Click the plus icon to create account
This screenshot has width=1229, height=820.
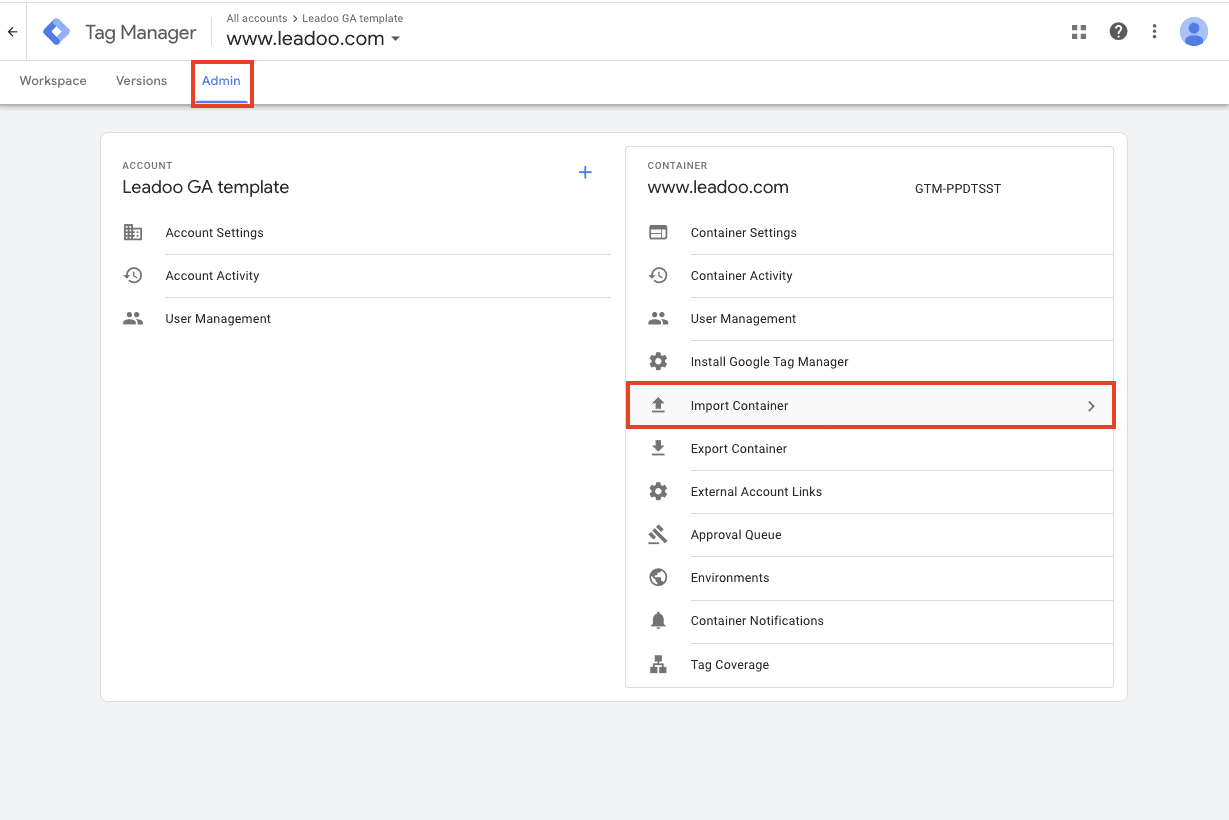[x=585, y=173]
